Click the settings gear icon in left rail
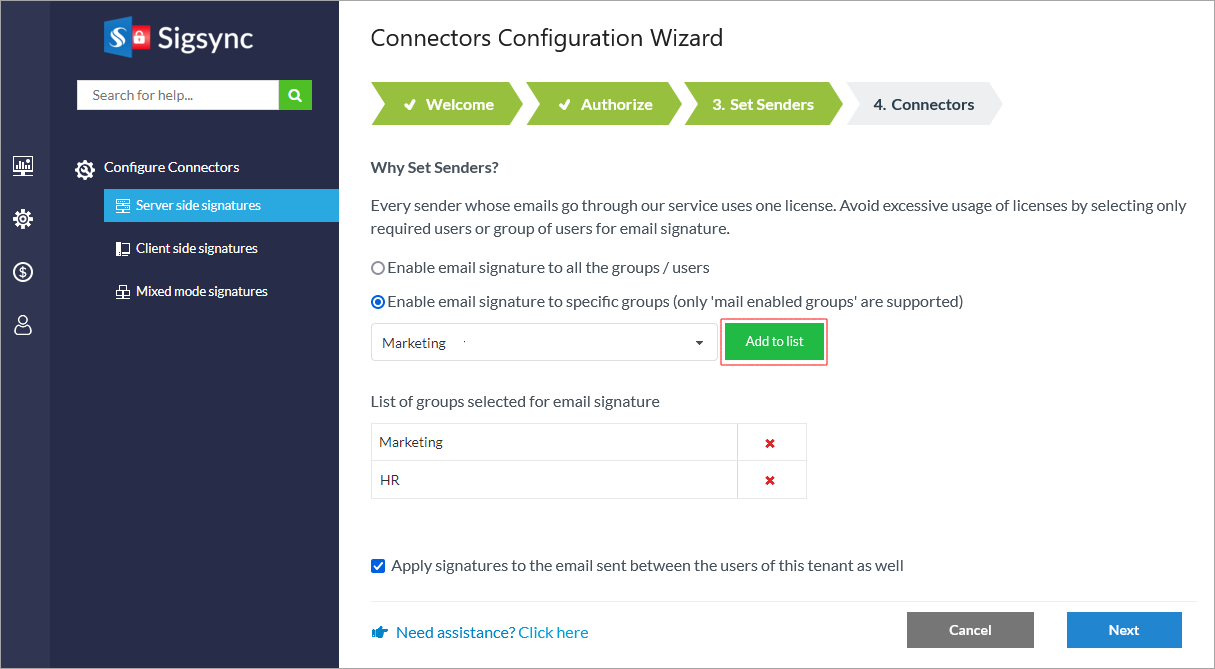 [x=23, y=219]
